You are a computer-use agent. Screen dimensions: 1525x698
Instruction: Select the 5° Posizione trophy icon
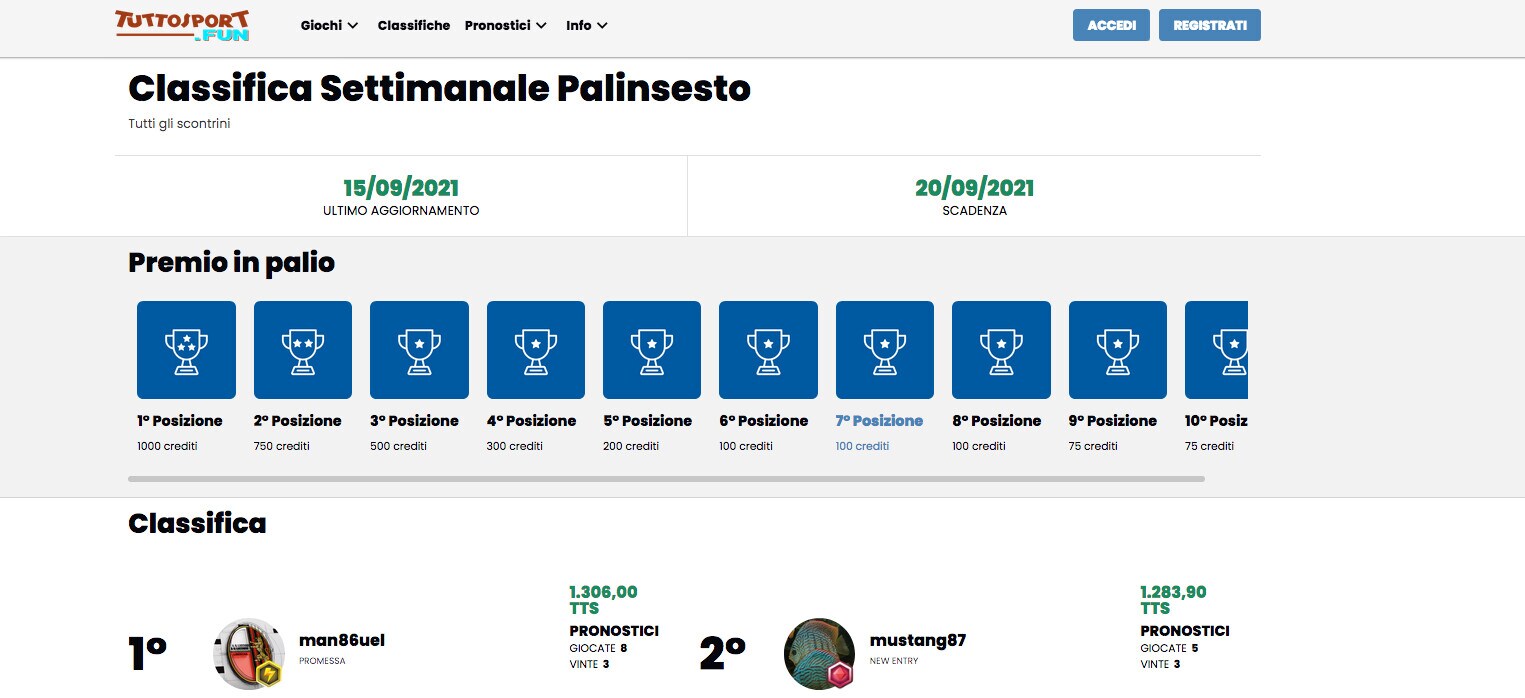[x=652, y=350]
